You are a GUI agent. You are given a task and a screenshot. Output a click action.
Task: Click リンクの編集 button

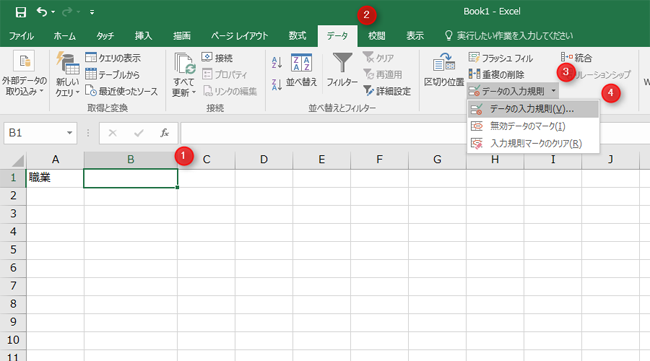(230, 91)
